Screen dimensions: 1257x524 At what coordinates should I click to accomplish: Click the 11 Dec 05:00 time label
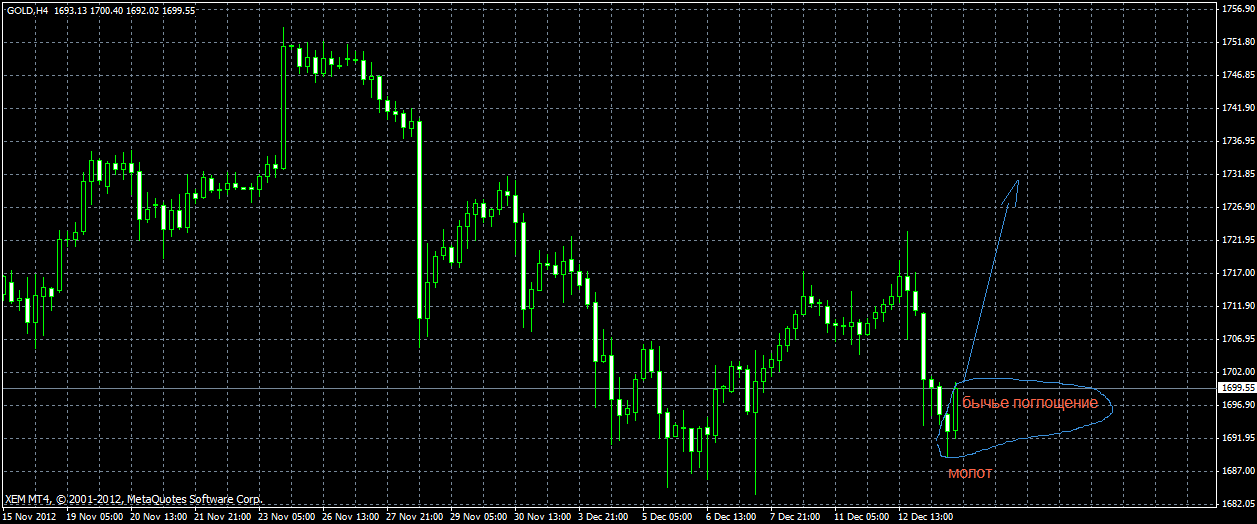(863, 517)
